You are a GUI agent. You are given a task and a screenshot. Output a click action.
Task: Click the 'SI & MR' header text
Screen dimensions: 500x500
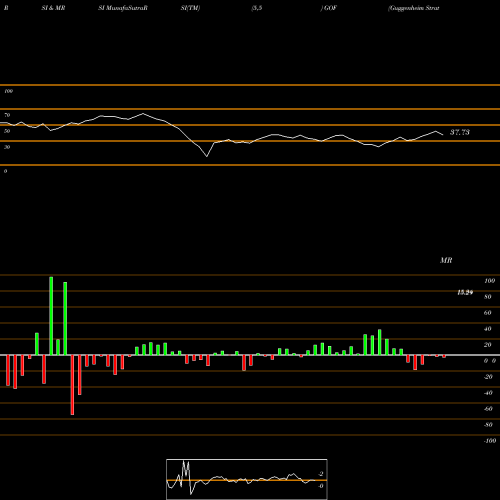click(x=53, y=8)
